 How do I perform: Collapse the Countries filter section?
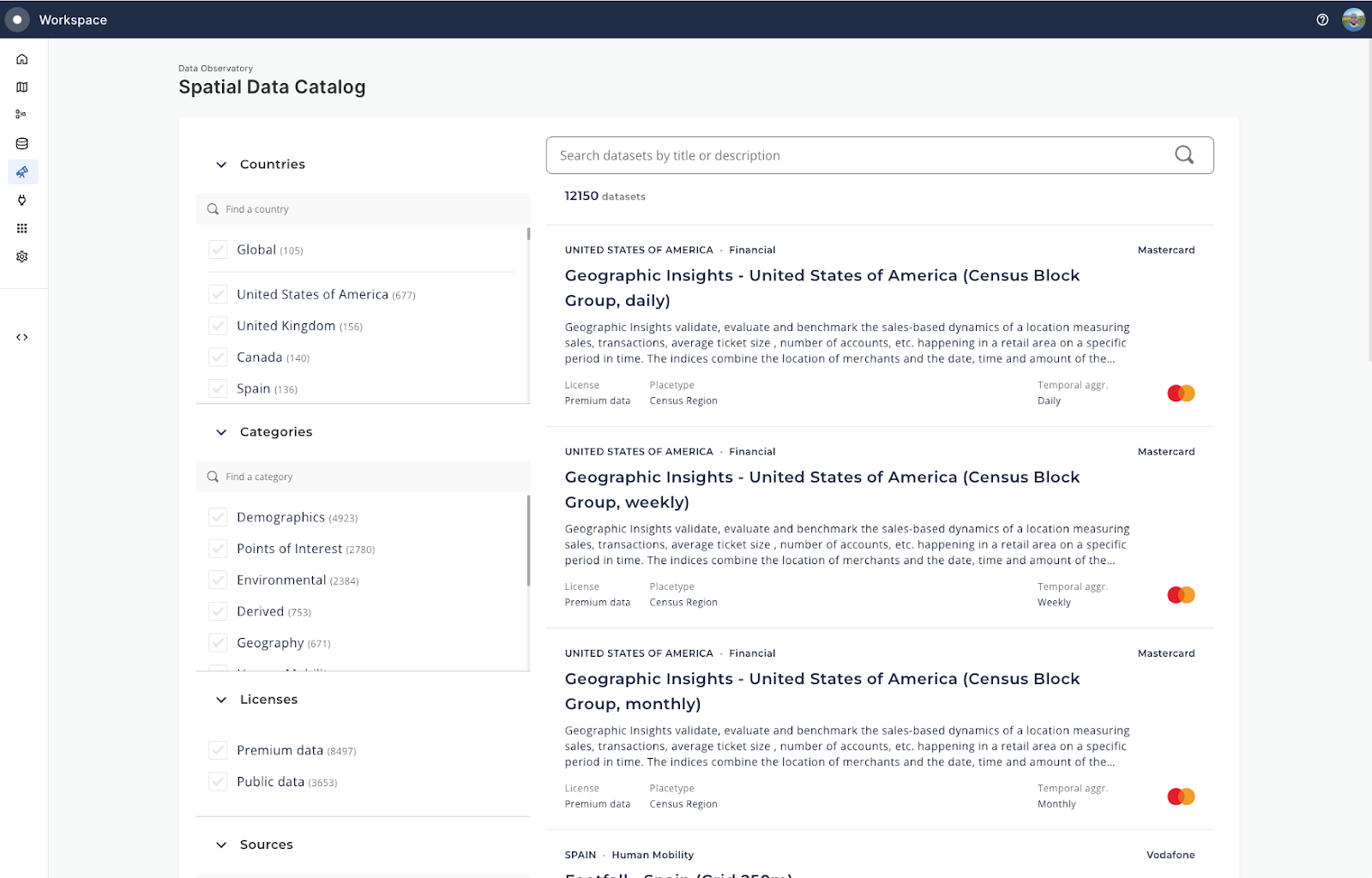221,164
